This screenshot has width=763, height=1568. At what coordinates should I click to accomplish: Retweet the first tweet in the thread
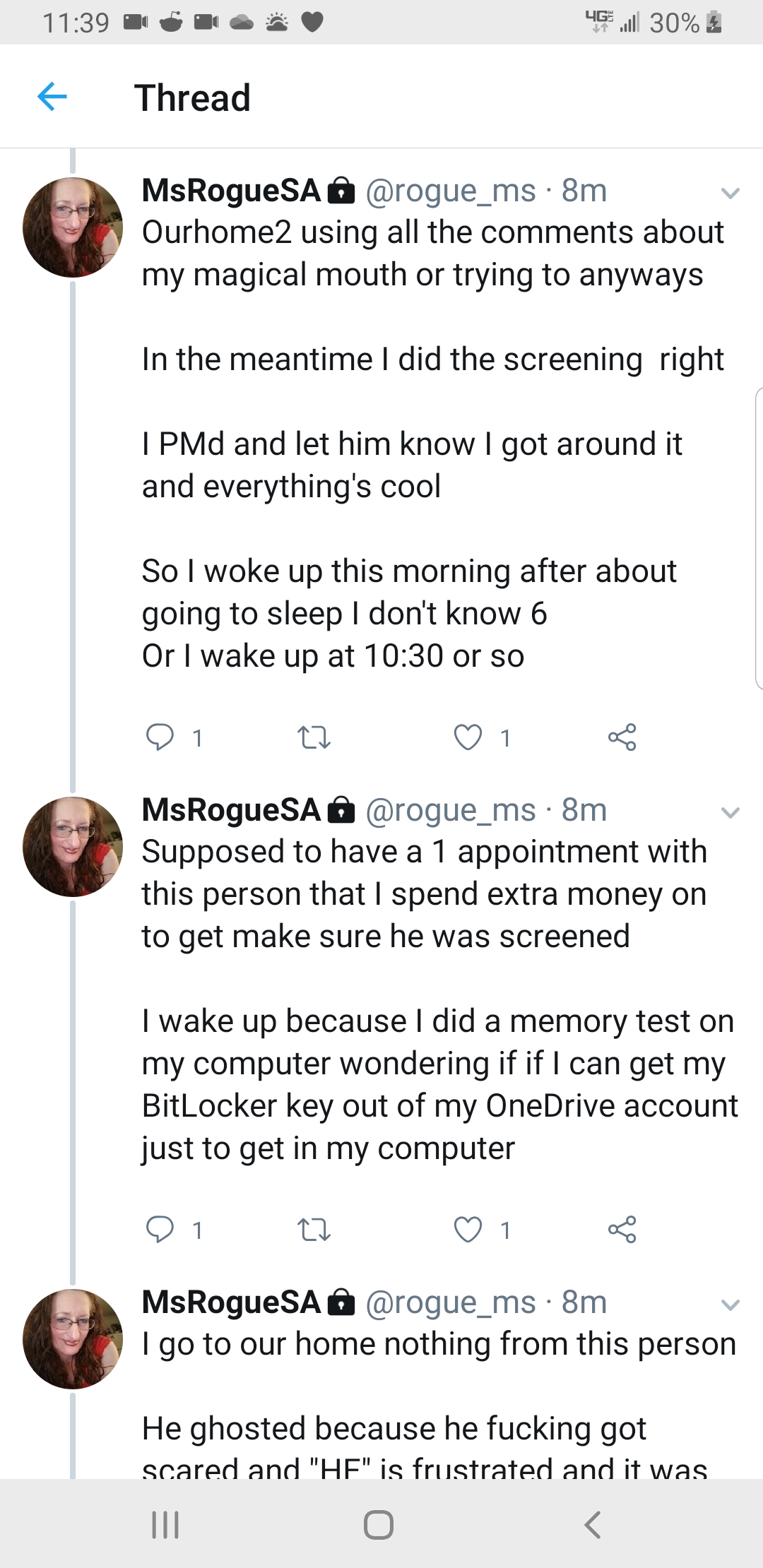point(314,737)
